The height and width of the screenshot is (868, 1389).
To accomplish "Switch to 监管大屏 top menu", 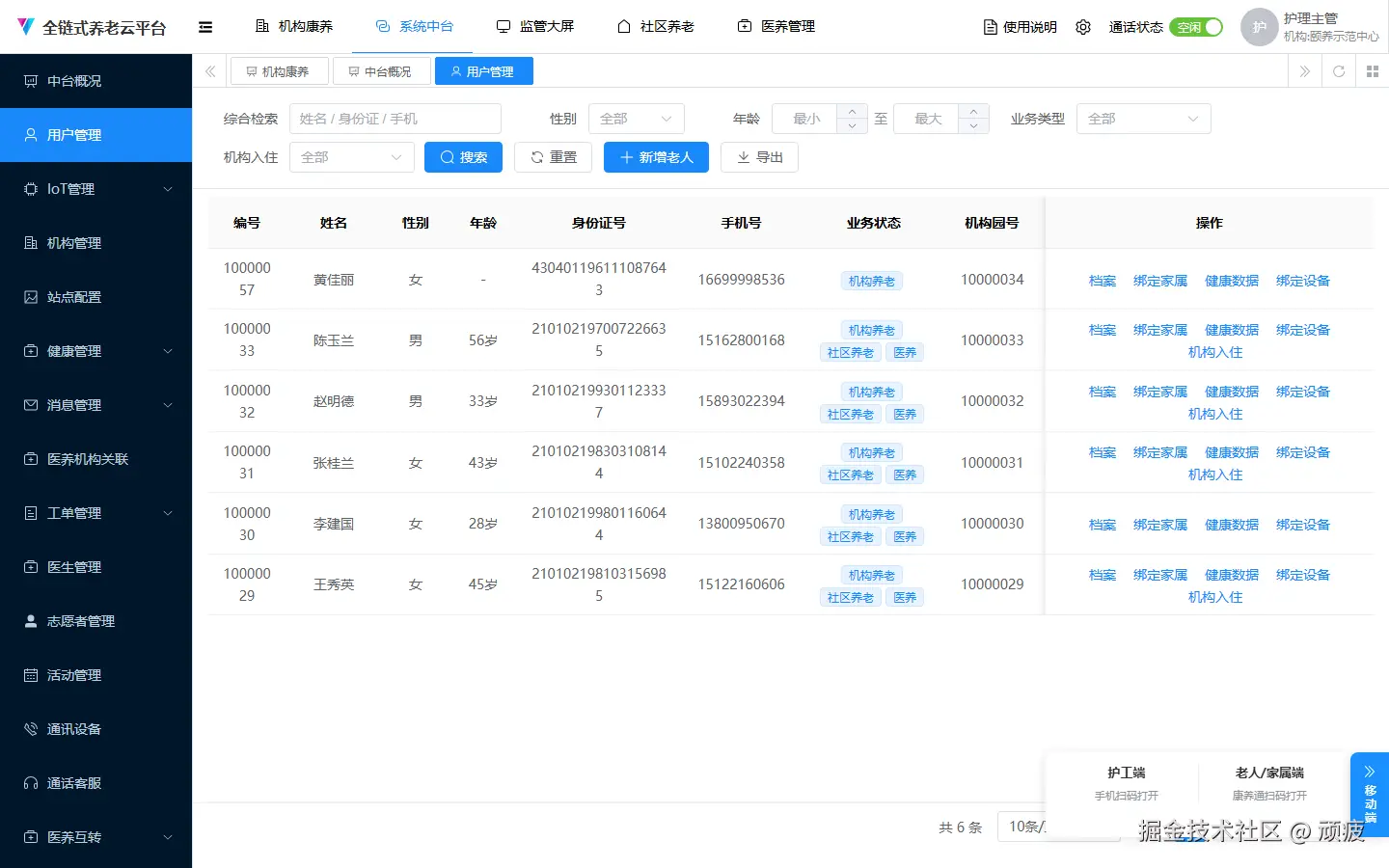I will 535,27.
